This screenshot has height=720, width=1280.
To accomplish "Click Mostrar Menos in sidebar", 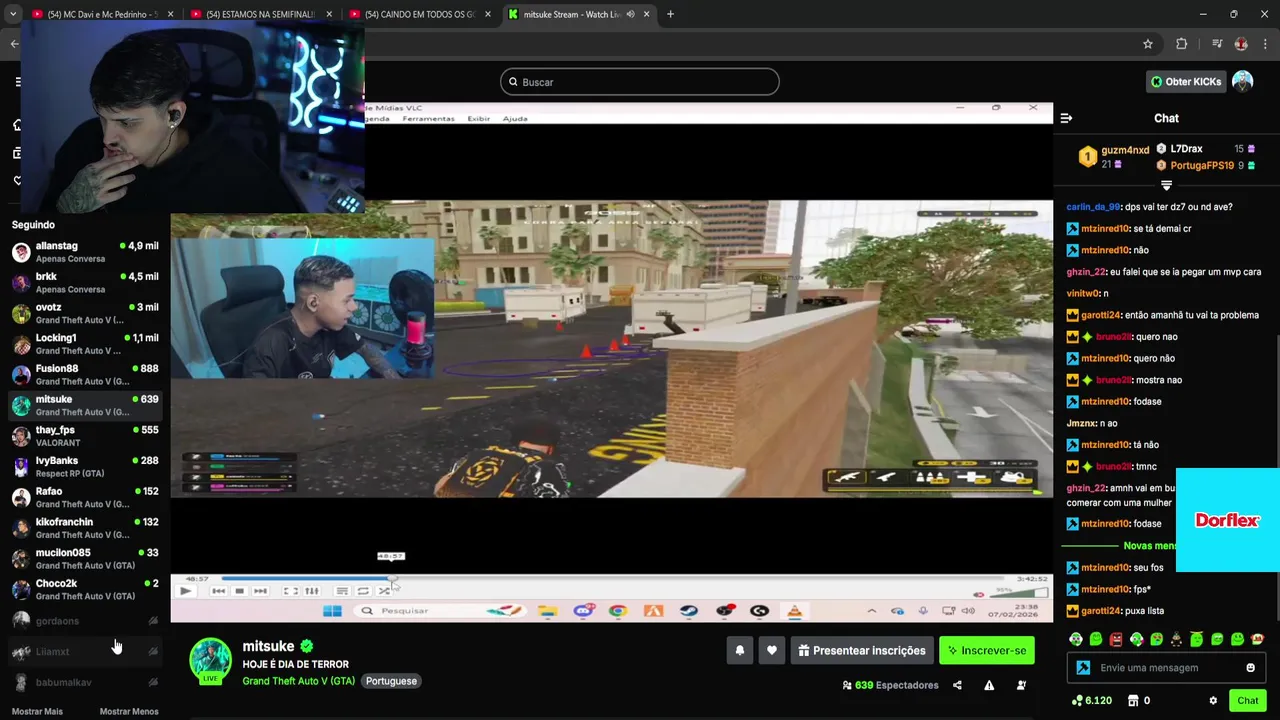I will coord(129,712).
